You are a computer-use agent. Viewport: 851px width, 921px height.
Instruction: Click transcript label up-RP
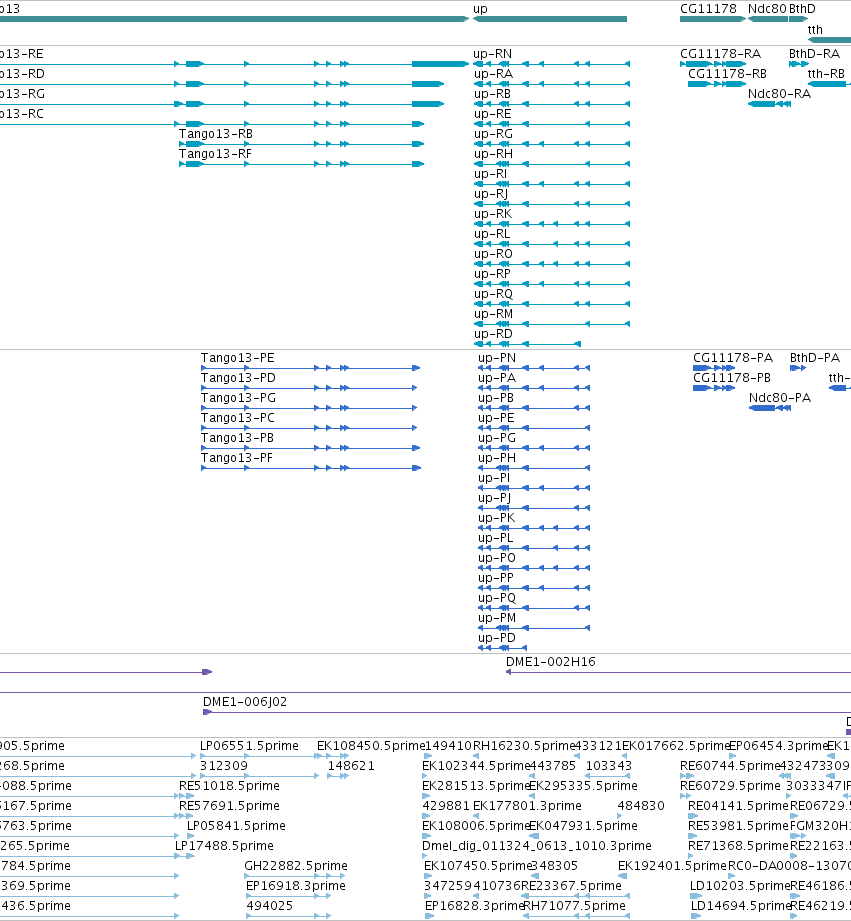(x=492, y=274)
